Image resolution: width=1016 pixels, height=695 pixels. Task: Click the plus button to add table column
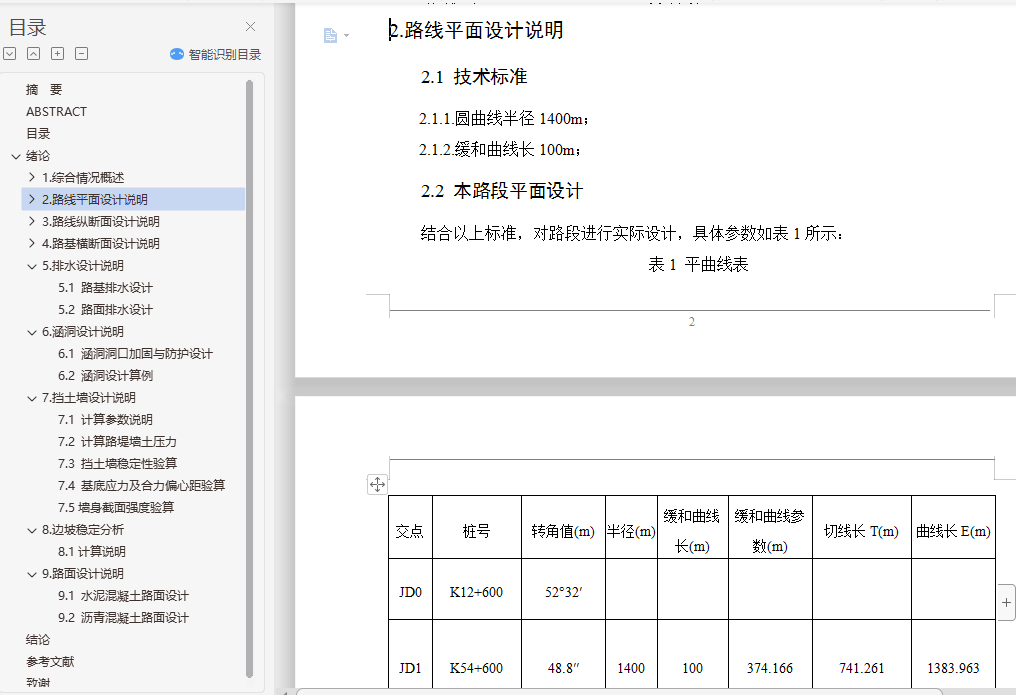click(1006, 602)
